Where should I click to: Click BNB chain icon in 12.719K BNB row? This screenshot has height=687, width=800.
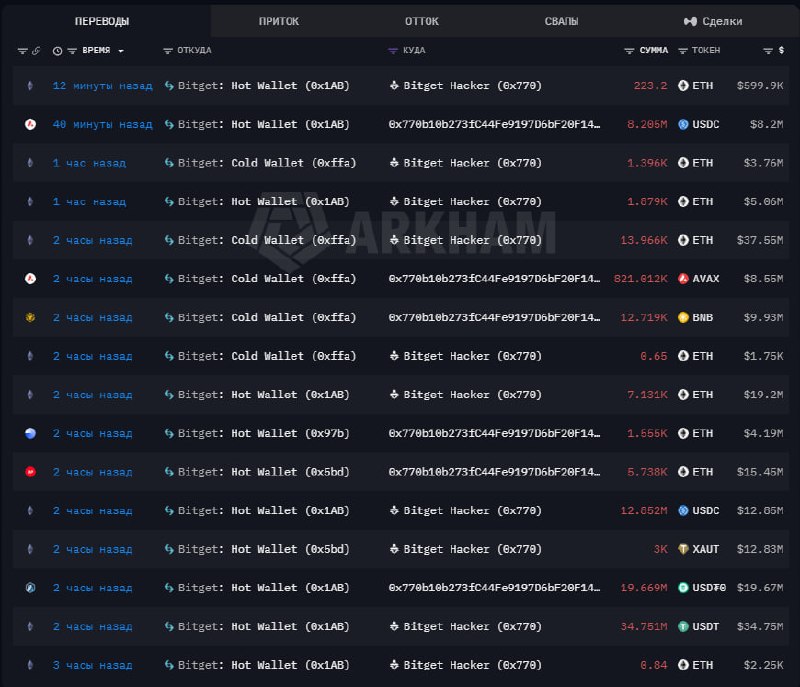[30, 317]
